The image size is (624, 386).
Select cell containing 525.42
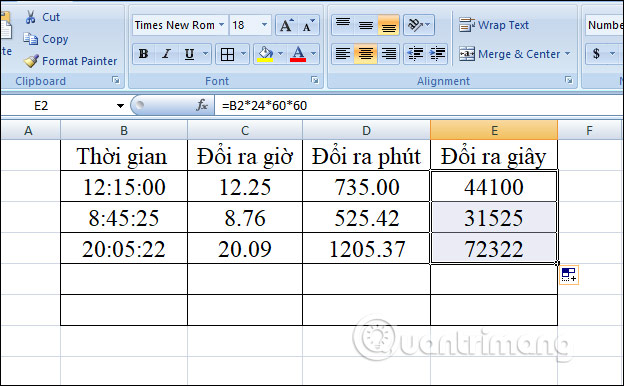(366, 217)
